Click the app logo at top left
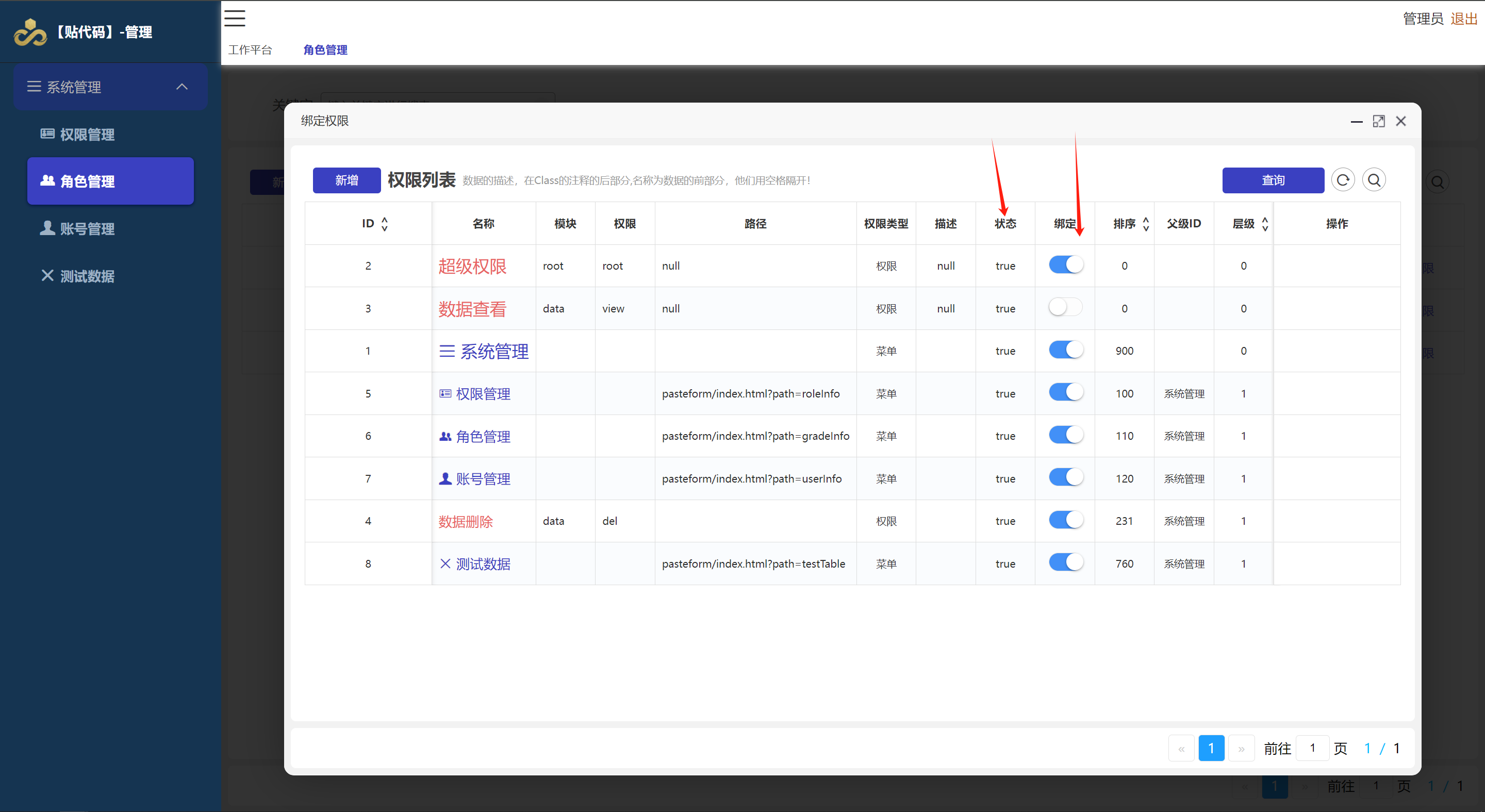1485x812 pixels. tap(30, 31)
